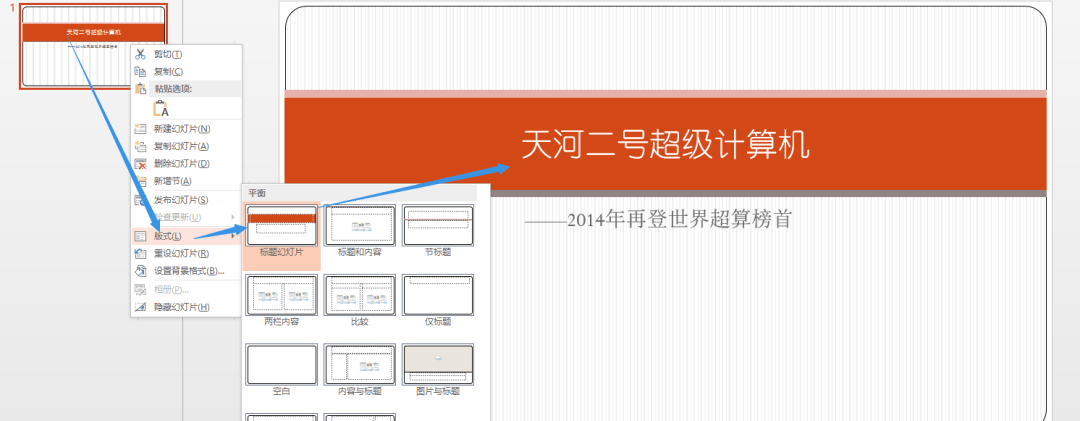This screenshot has height=421, width=1080.
Task: Select 复制幻灯片(A) menu entry
Action: click(x=182, y=146)
